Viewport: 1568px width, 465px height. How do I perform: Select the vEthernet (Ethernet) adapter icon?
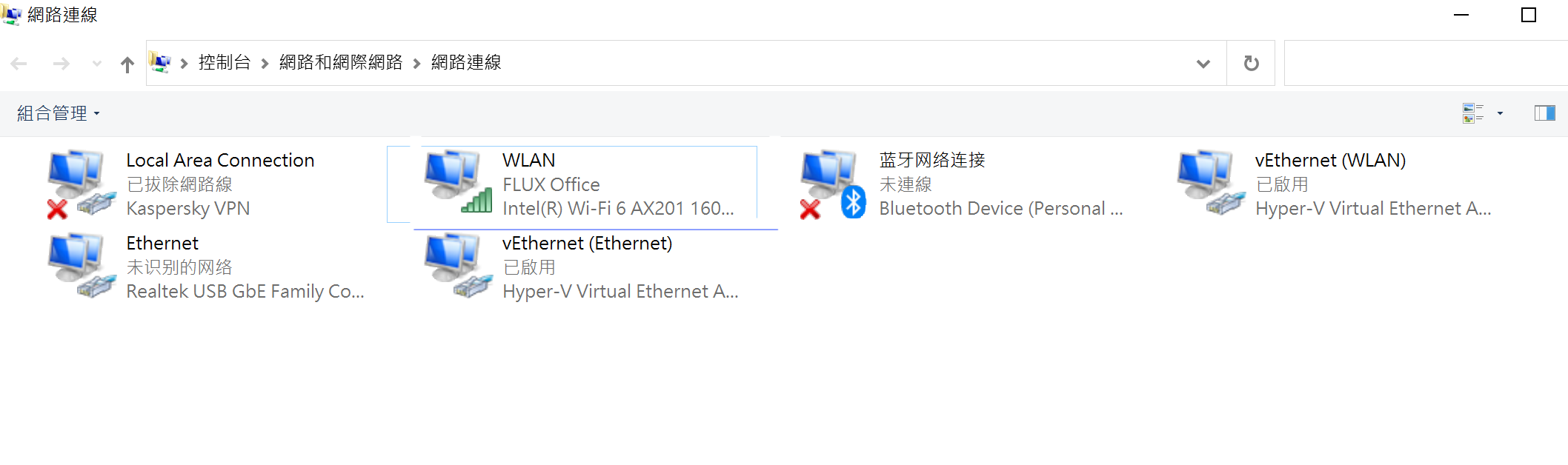click(457, 266)
